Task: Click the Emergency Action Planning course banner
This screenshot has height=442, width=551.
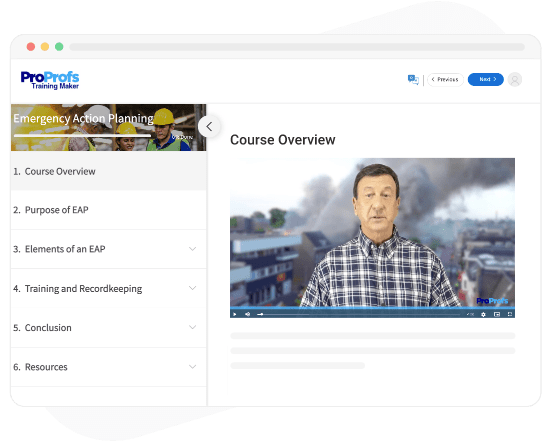Action: pyautogui.click(x=109, y=128)
